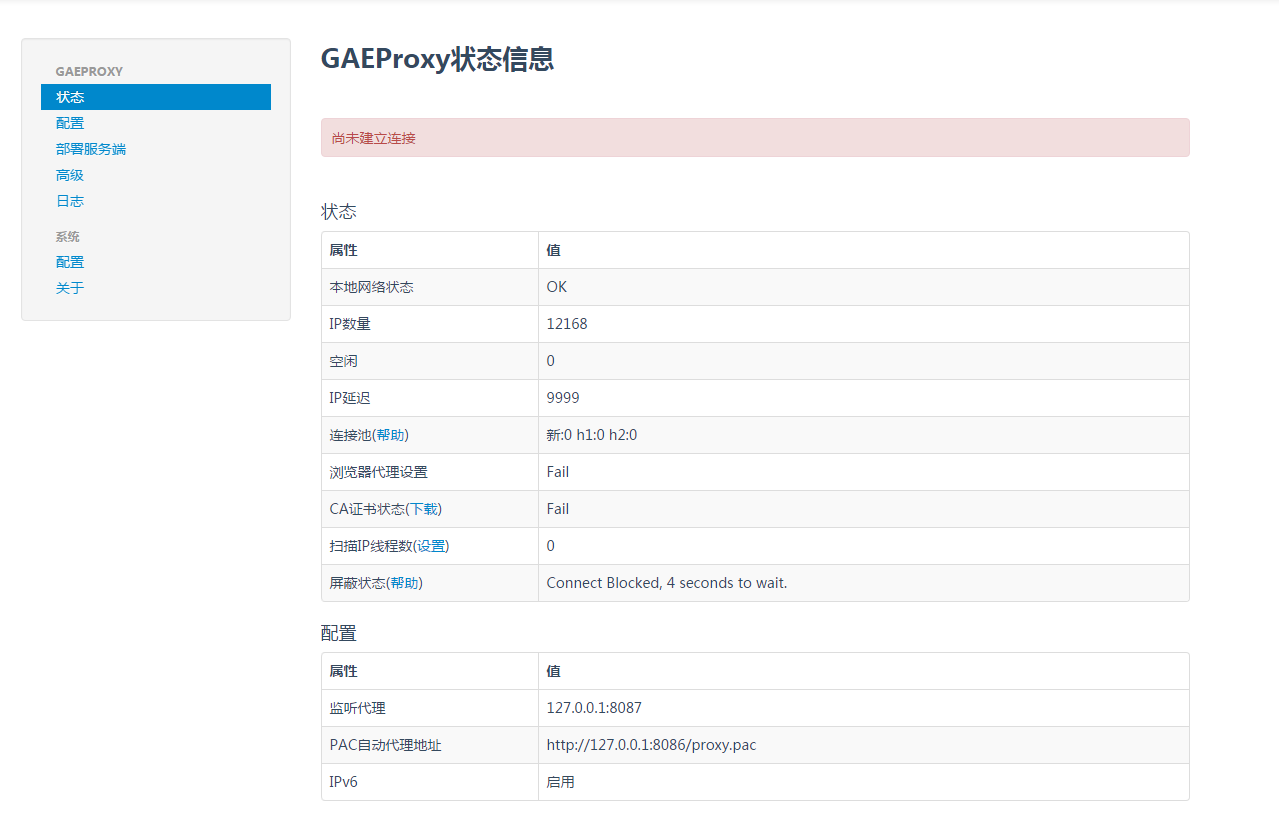Open the 部署服务端 sidebar page

click(90, 148)
